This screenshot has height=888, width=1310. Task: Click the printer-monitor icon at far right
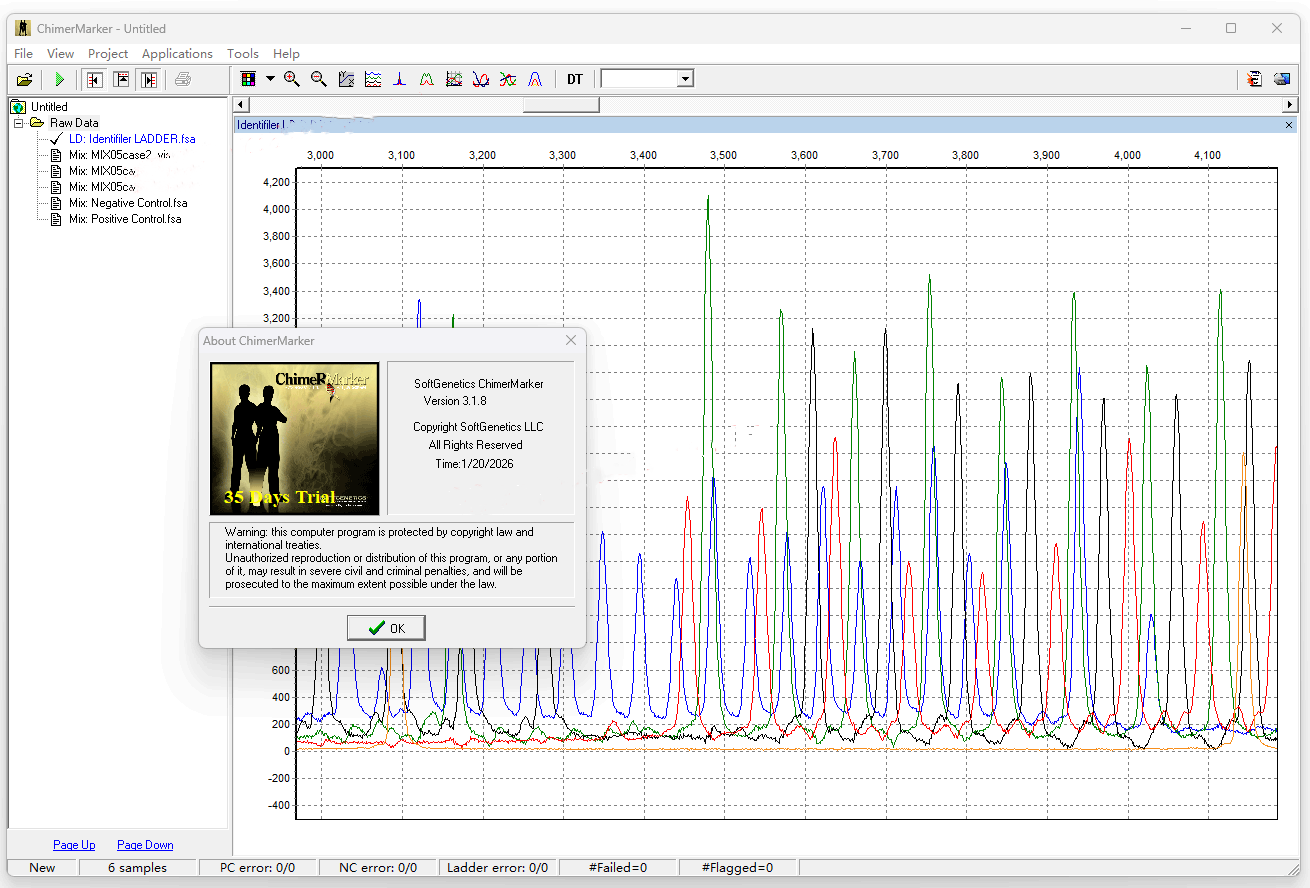(1283, 79)
